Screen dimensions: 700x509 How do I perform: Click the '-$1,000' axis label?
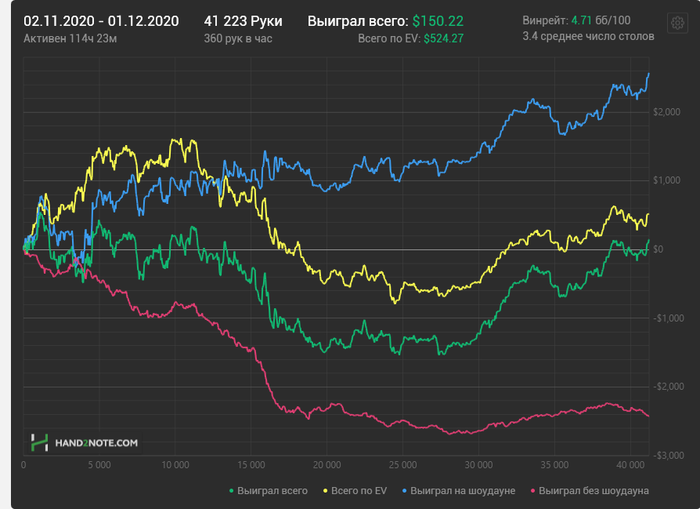pos(668,318)
